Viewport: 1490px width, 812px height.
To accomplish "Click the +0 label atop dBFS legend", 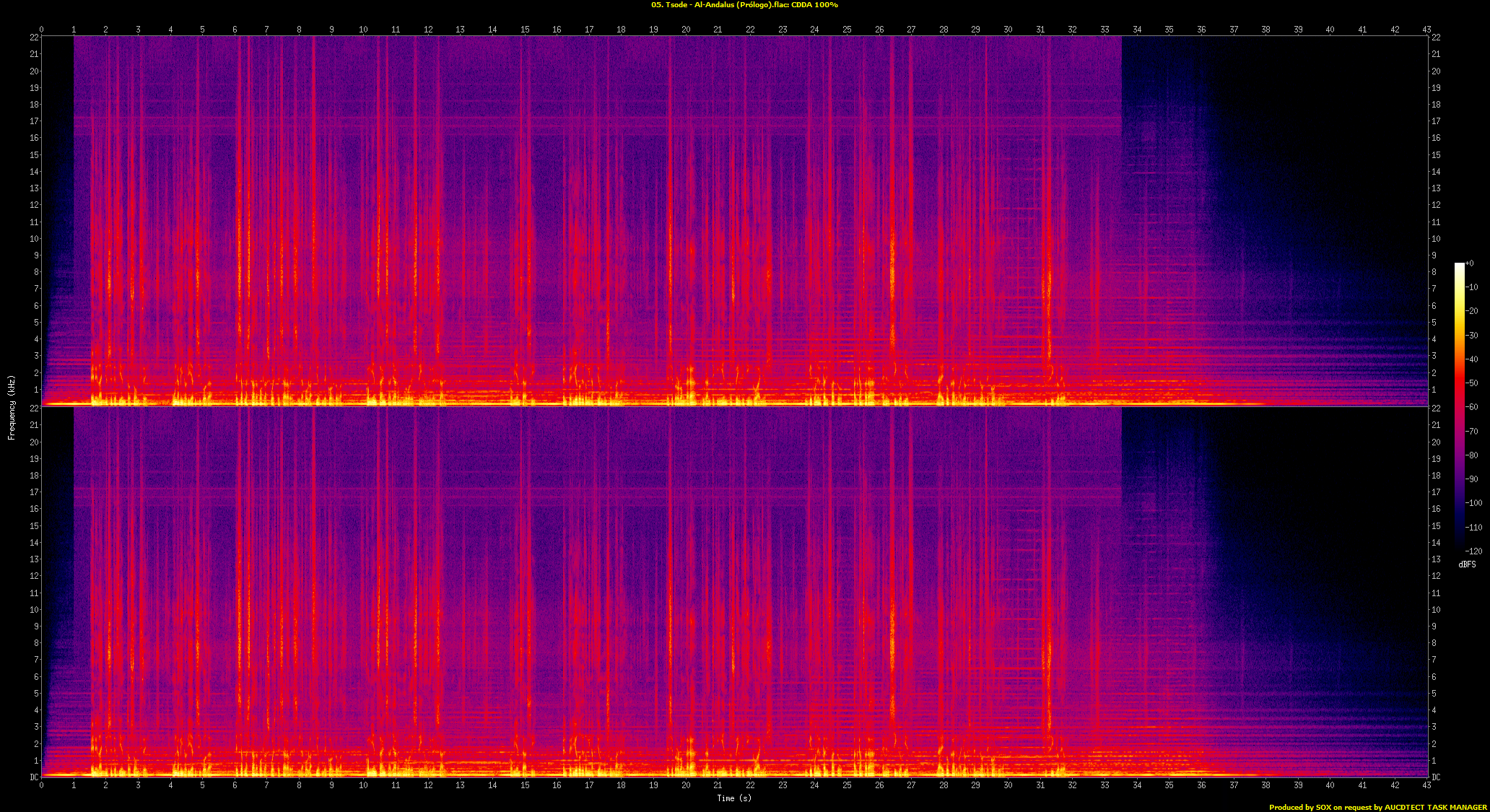I will [x=1470, y=263].
